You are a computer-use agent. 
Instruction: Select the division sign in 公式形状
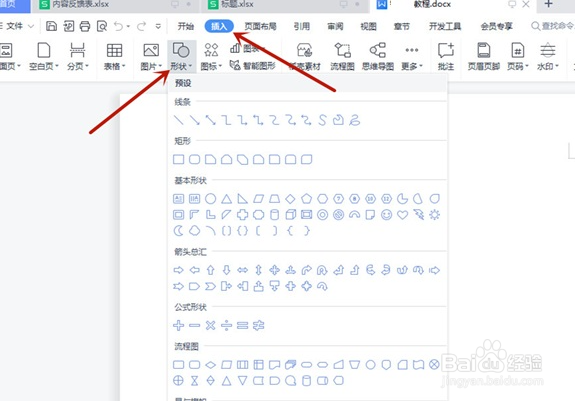(226, 325)
